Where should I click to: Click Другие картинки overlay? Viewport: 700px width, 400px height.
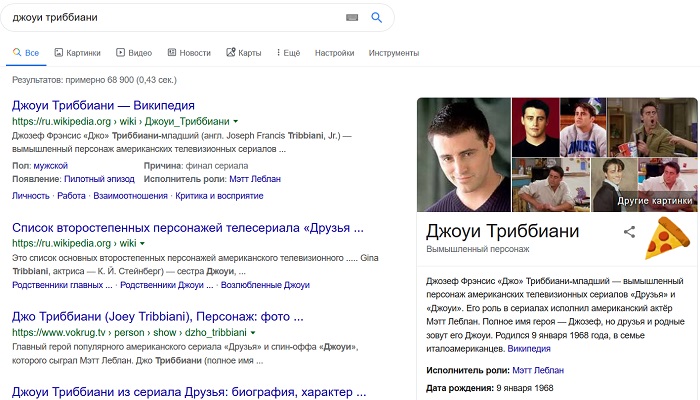[654, 201]
